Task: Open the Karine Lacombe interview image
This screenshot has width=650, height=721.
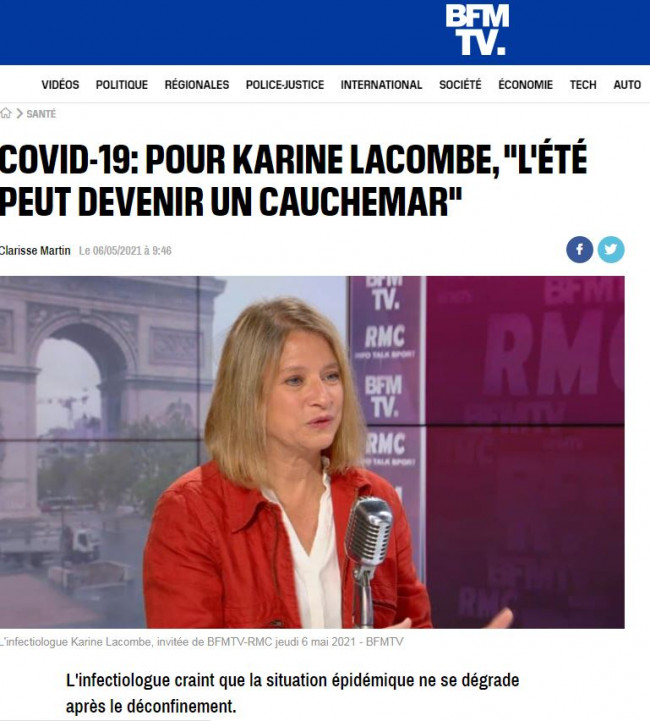Action: 312,452
